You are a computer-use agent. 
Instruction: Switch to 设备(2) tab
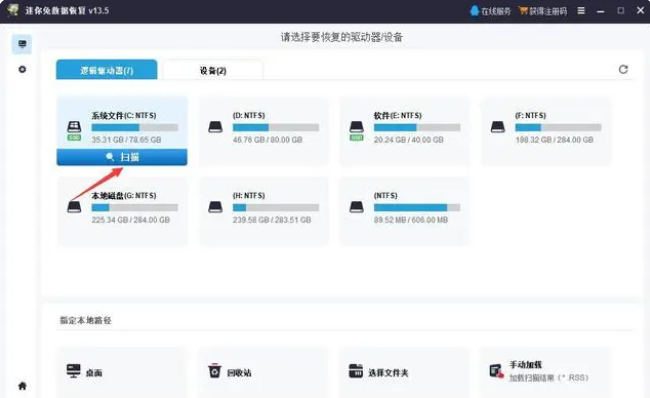coord(213,70)
